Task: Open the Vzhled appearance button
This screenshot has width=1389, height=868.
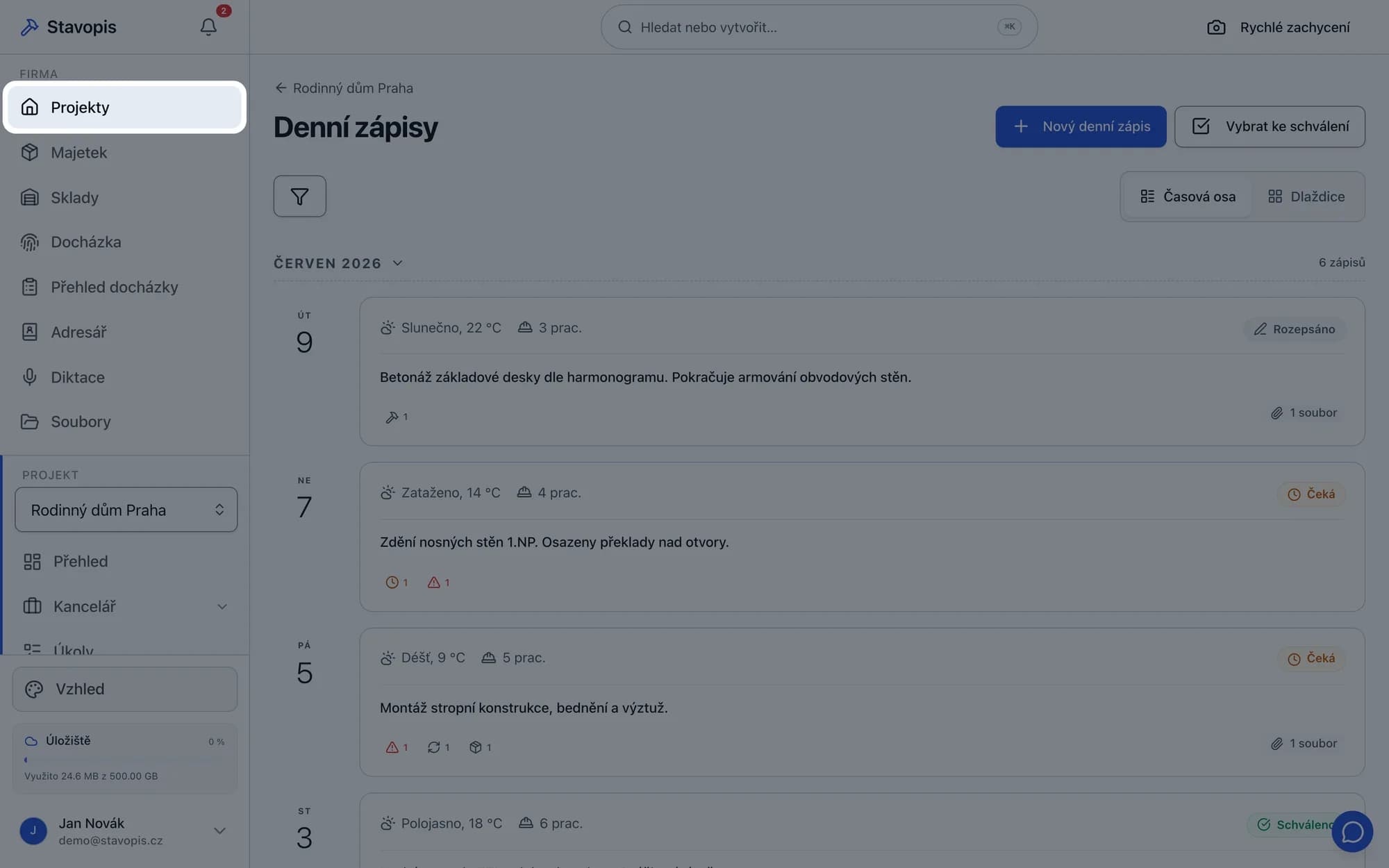Action: pos(125,689)
